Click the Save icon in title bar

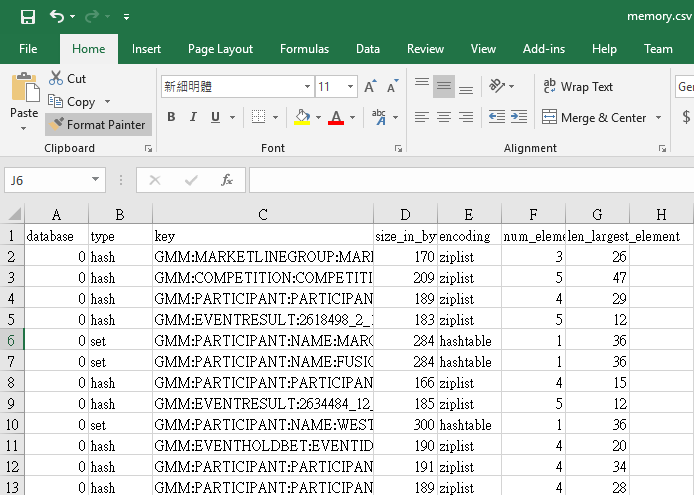pyautogui.click(x=28, y=17)
